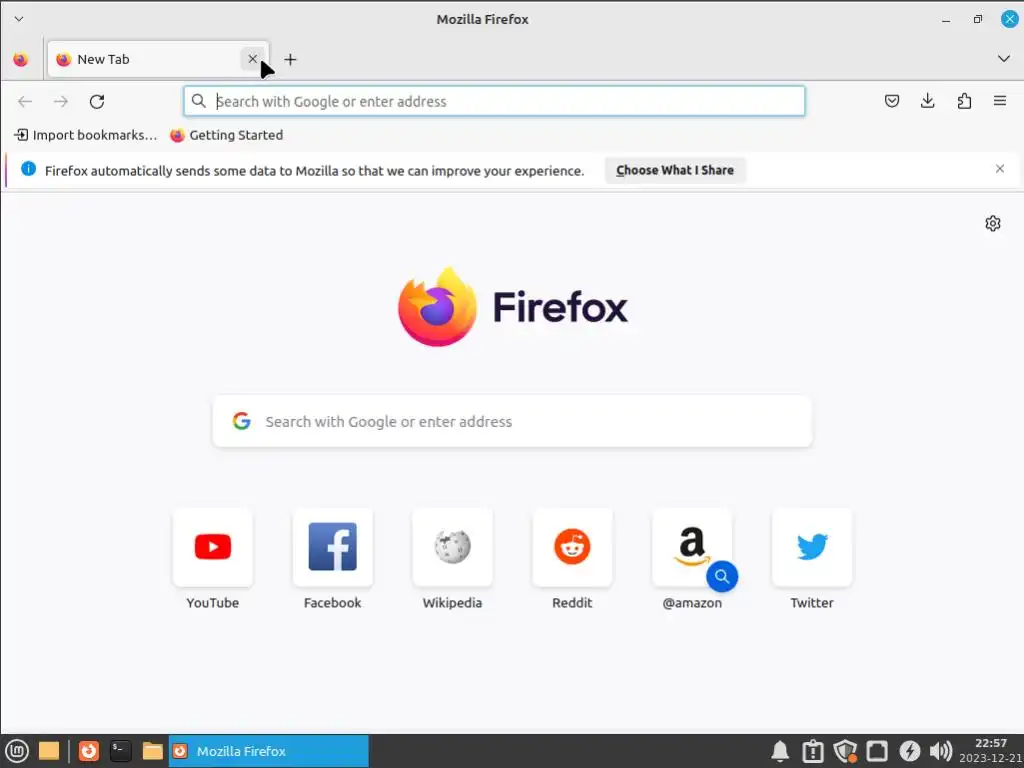Open the Linux Mint start menu
The width and height of the screenshot is (1024, 768).
tap(16, 751)
